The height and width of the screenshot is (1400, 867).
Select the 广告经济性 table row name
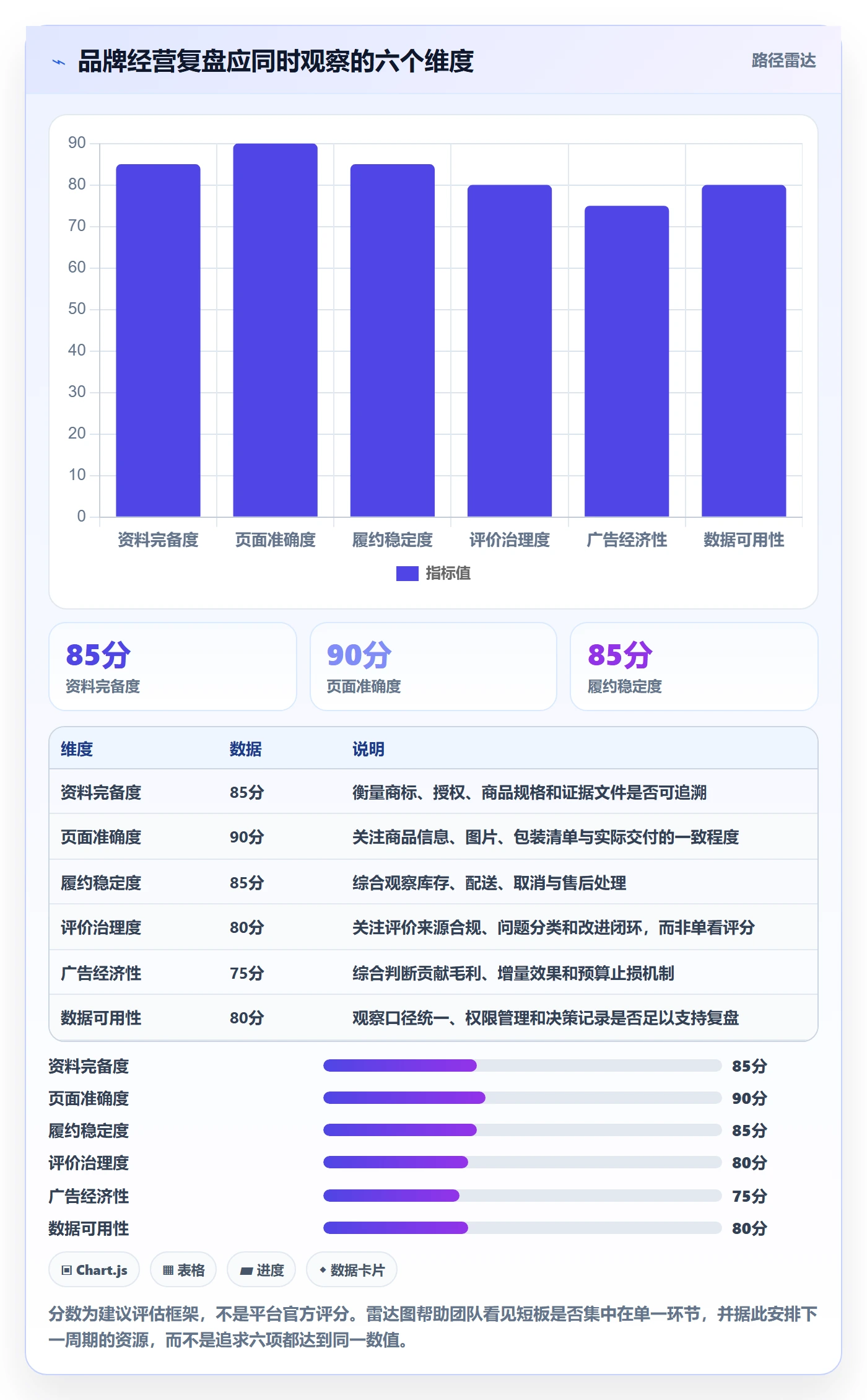101,973
